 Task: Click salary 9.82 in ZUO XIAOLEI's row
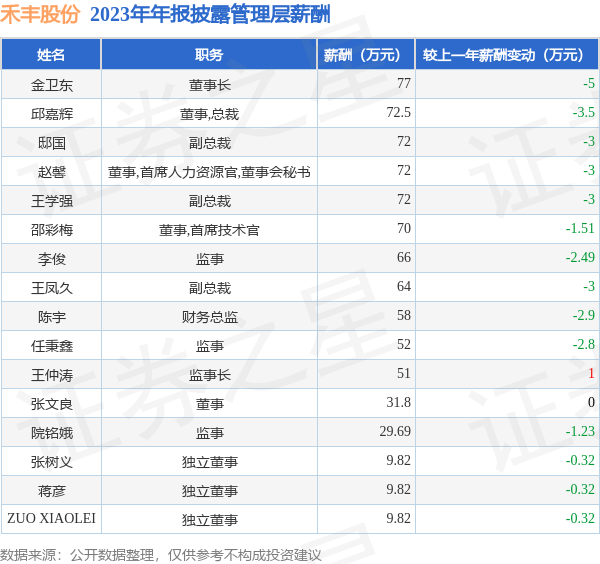[x=398, y=518]
